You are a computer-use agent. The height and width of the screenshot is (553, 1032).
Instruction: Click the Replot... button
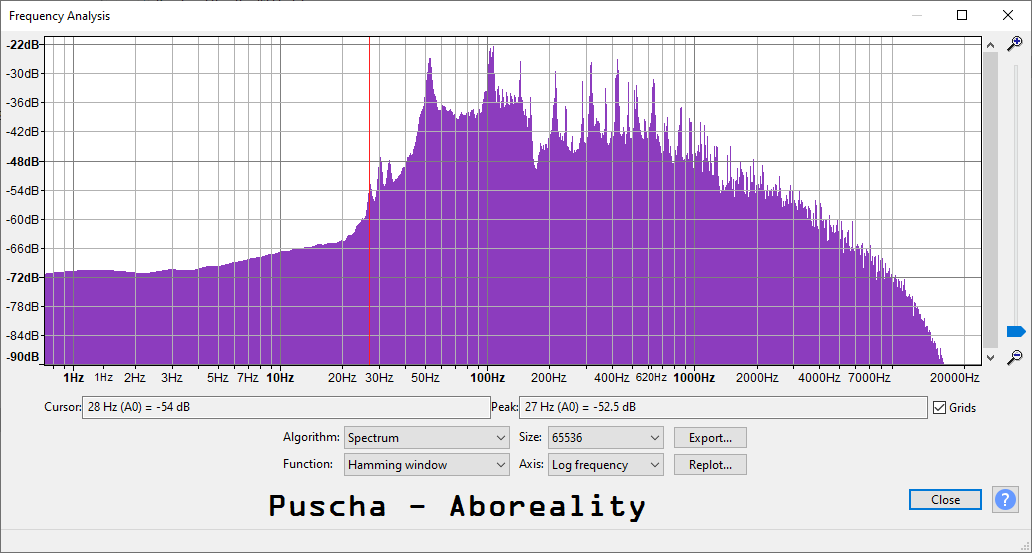710,465
